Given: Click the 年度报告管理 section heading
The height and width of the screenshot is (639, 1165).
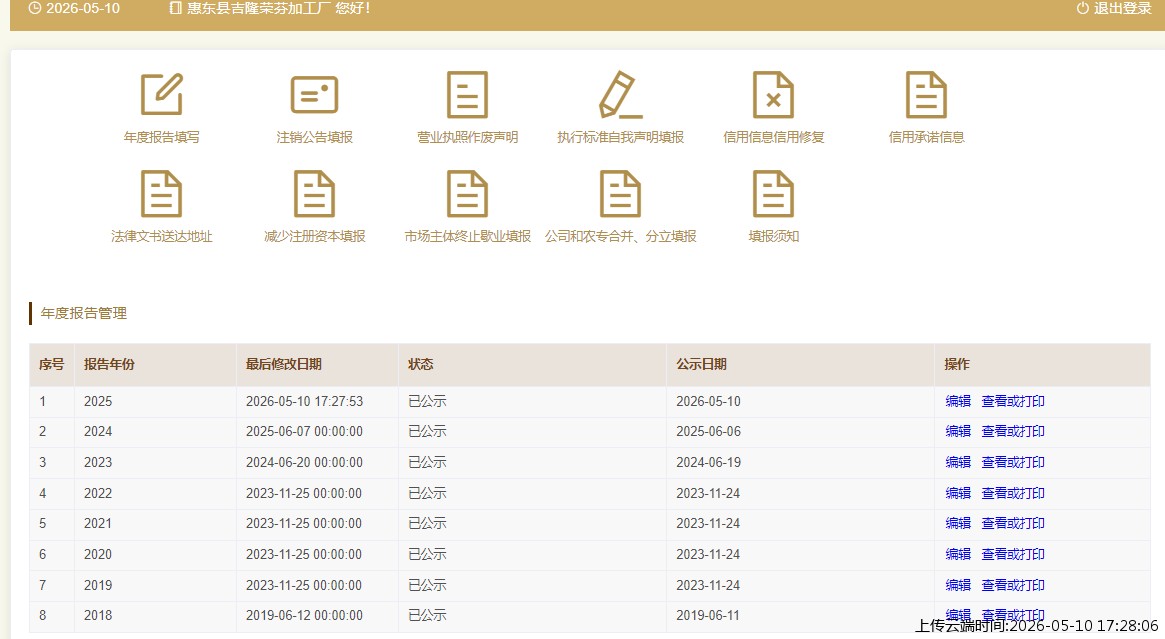Looking at the screenshot, I should pyautogui.click(x=83, y=314).
